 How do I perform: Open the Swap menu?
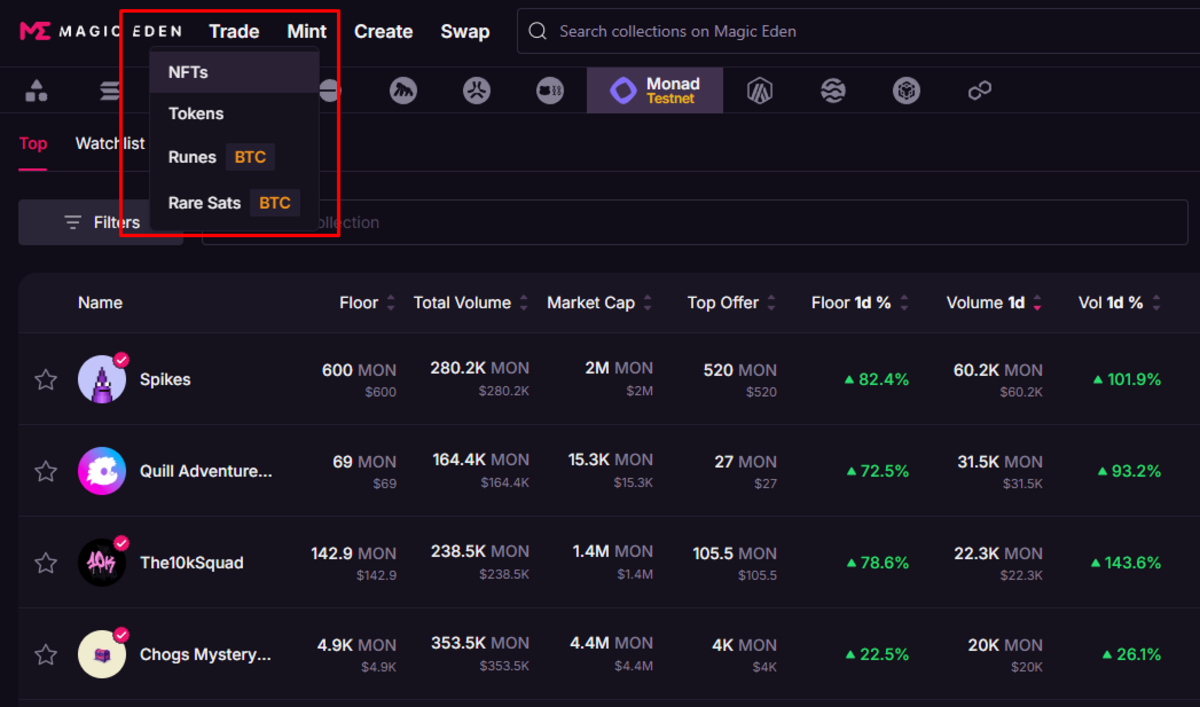click(x=465, y=31)
